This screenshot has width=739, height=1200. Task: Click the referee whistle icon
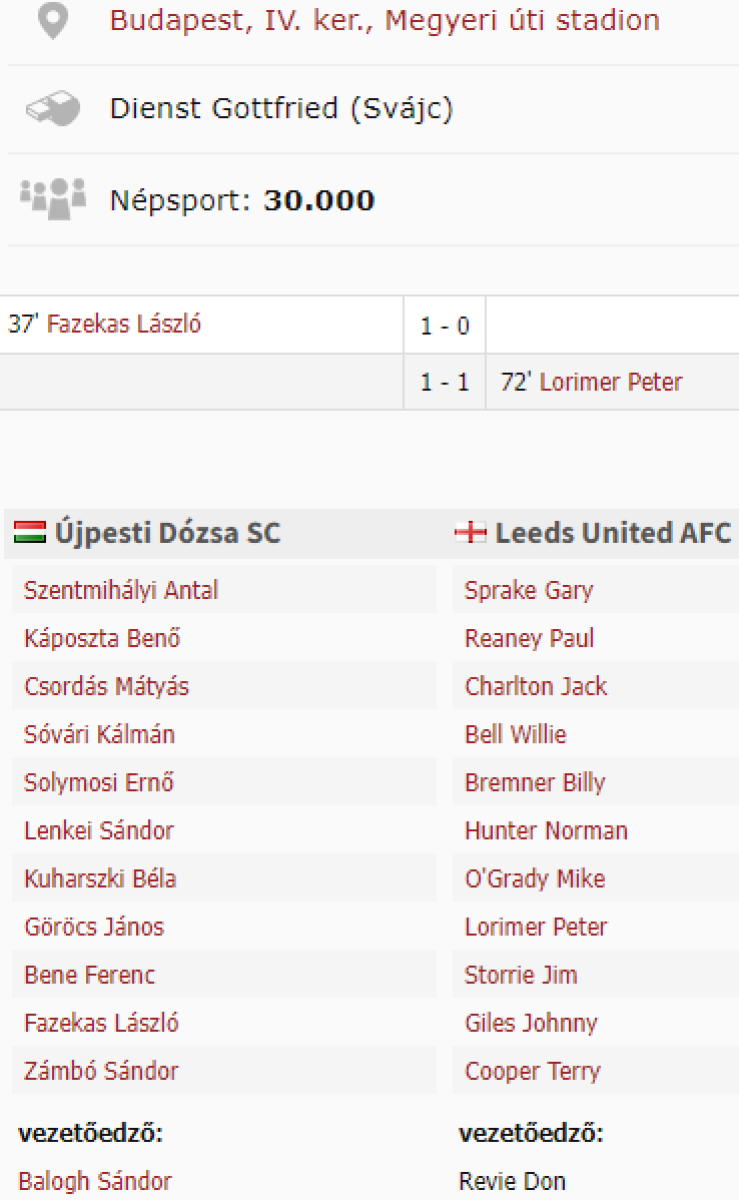(x=53, y=108)
